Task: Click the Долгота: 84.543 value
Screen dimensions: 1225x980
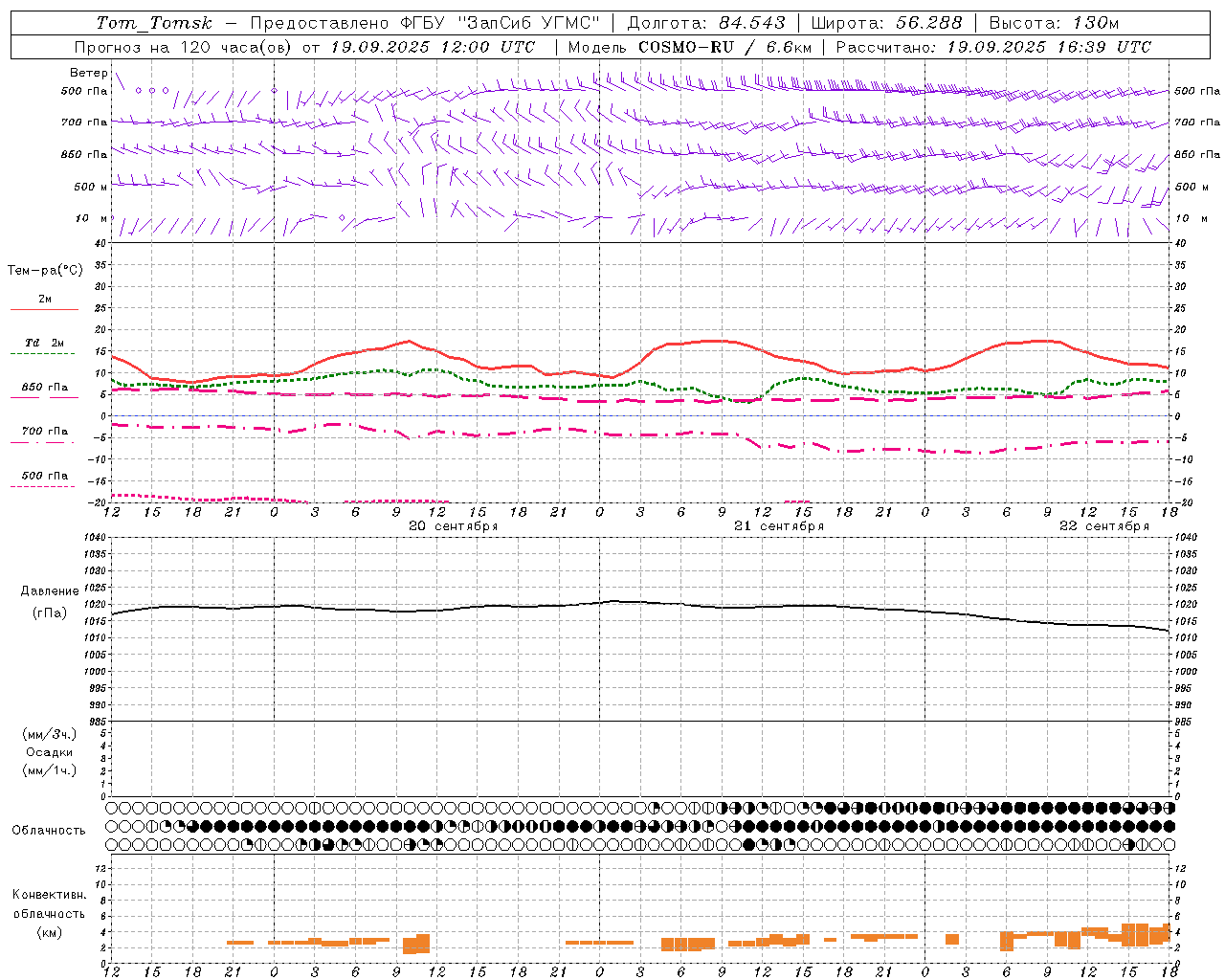Action: click(706, 23)
